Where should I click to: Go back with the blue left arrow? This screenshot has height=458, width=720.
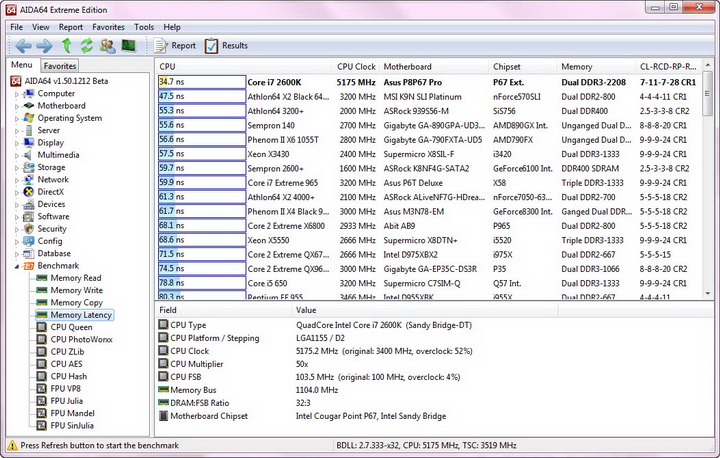[23, 45]
